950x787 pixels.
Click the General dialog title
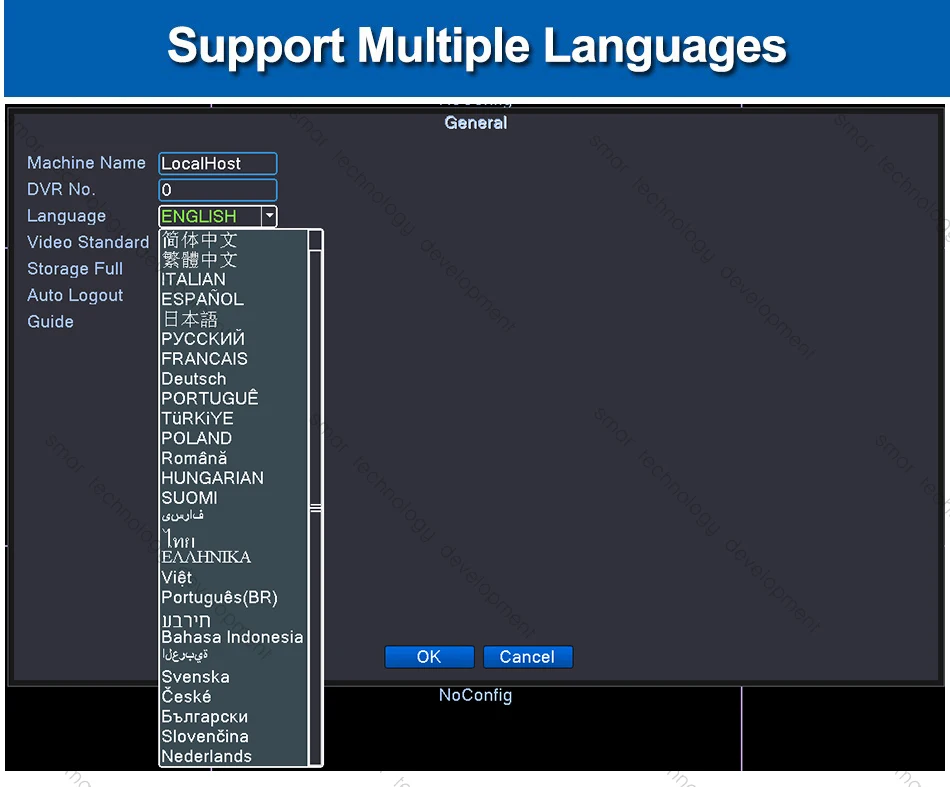(x=476, y=122)
